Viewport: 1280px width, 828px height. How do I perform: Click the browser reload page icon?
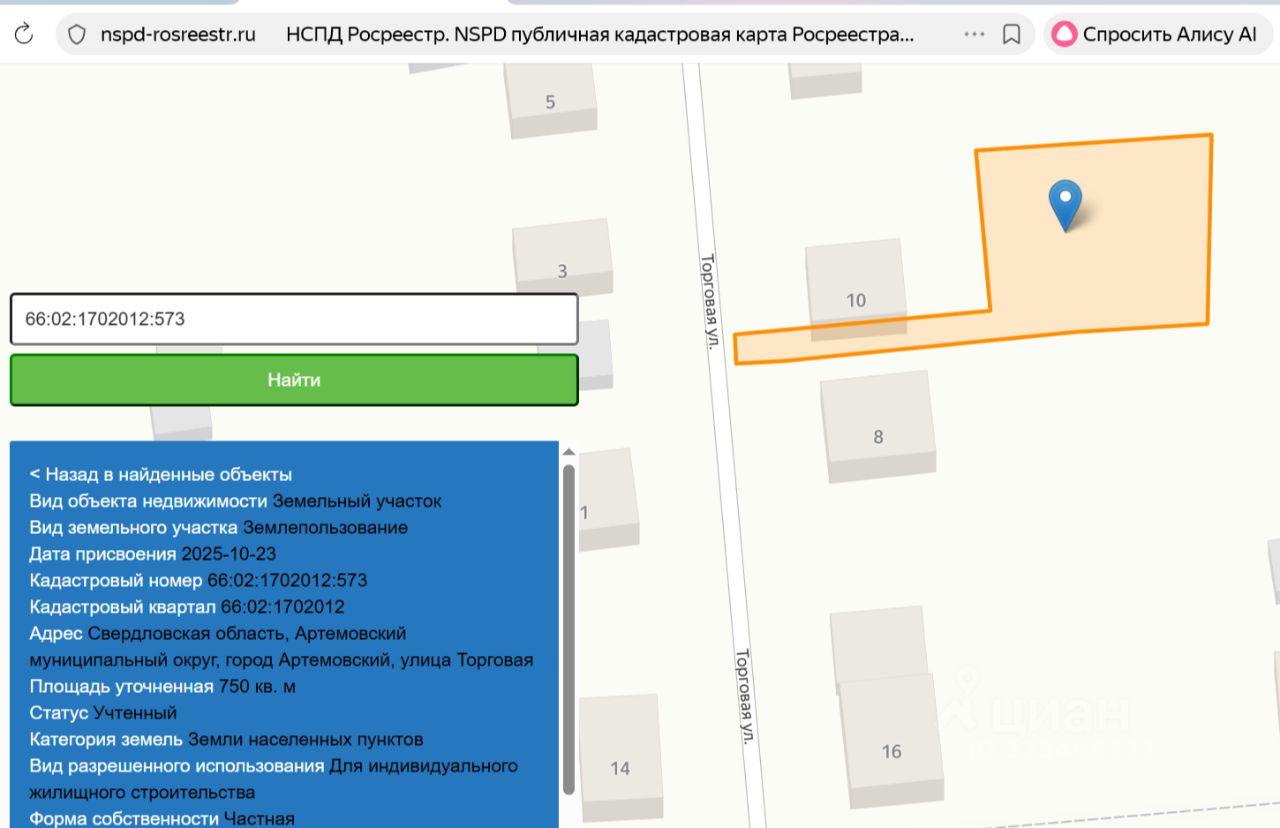pos(23,34)
